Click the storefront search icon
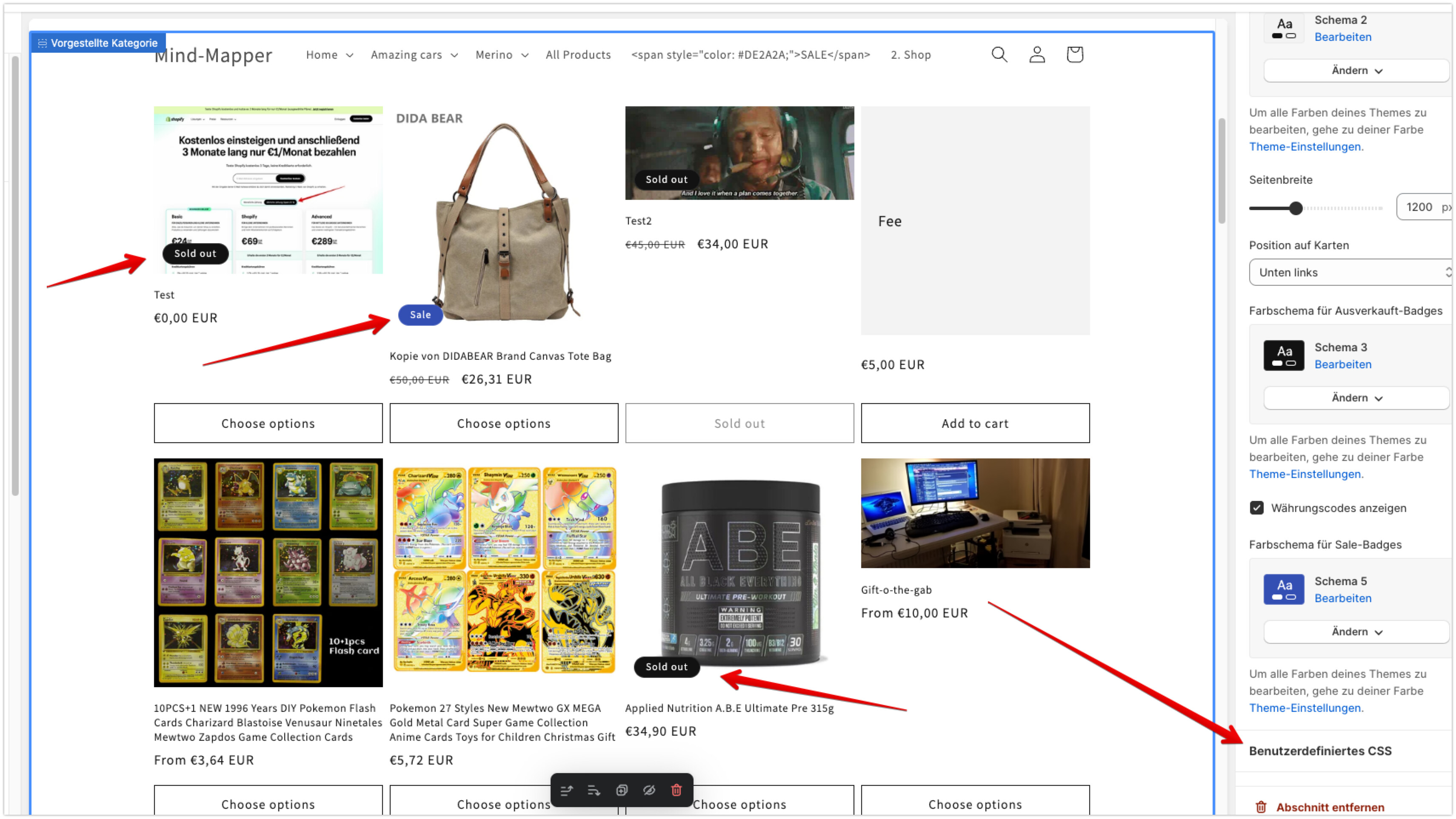The height and width of the screenshot is (819, 1456). 999,54
